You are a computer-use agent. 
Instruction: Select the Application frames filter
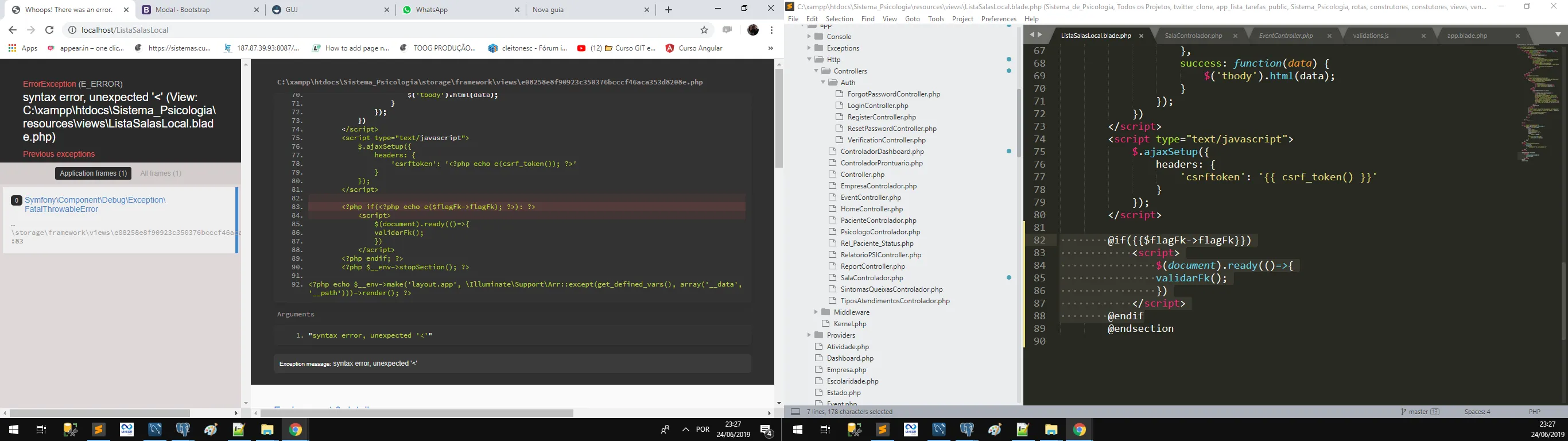[93, 173]
